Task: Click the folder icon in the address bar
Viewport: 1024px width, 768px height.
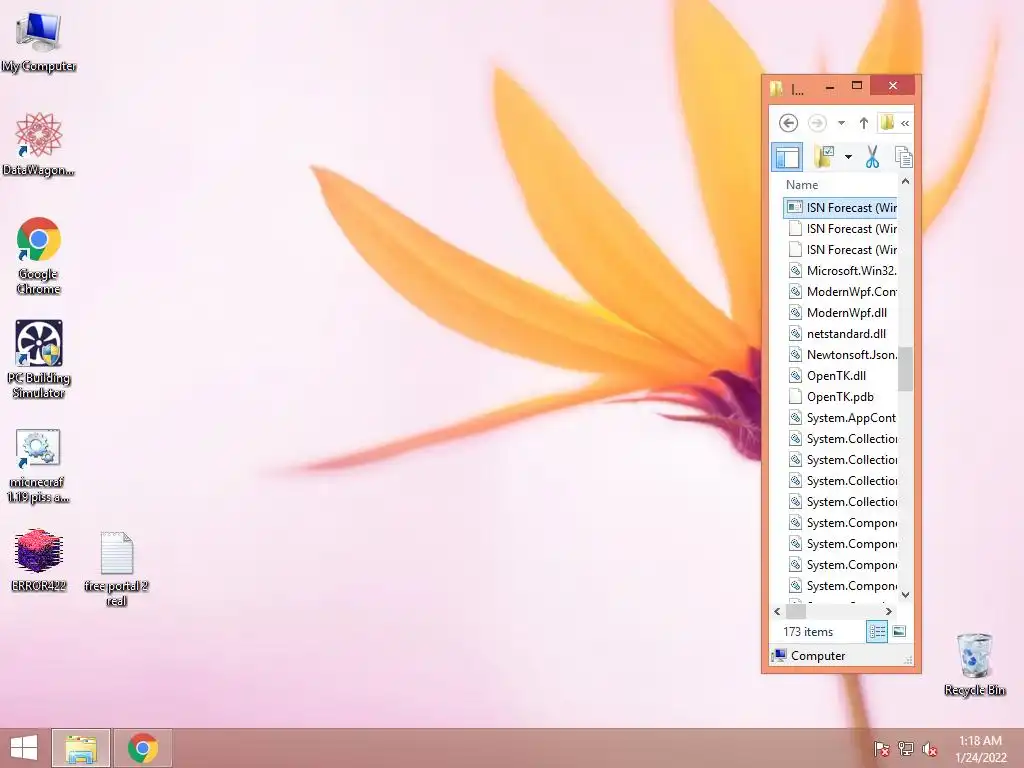Action: pyautogui.click(x=887, y=122)
